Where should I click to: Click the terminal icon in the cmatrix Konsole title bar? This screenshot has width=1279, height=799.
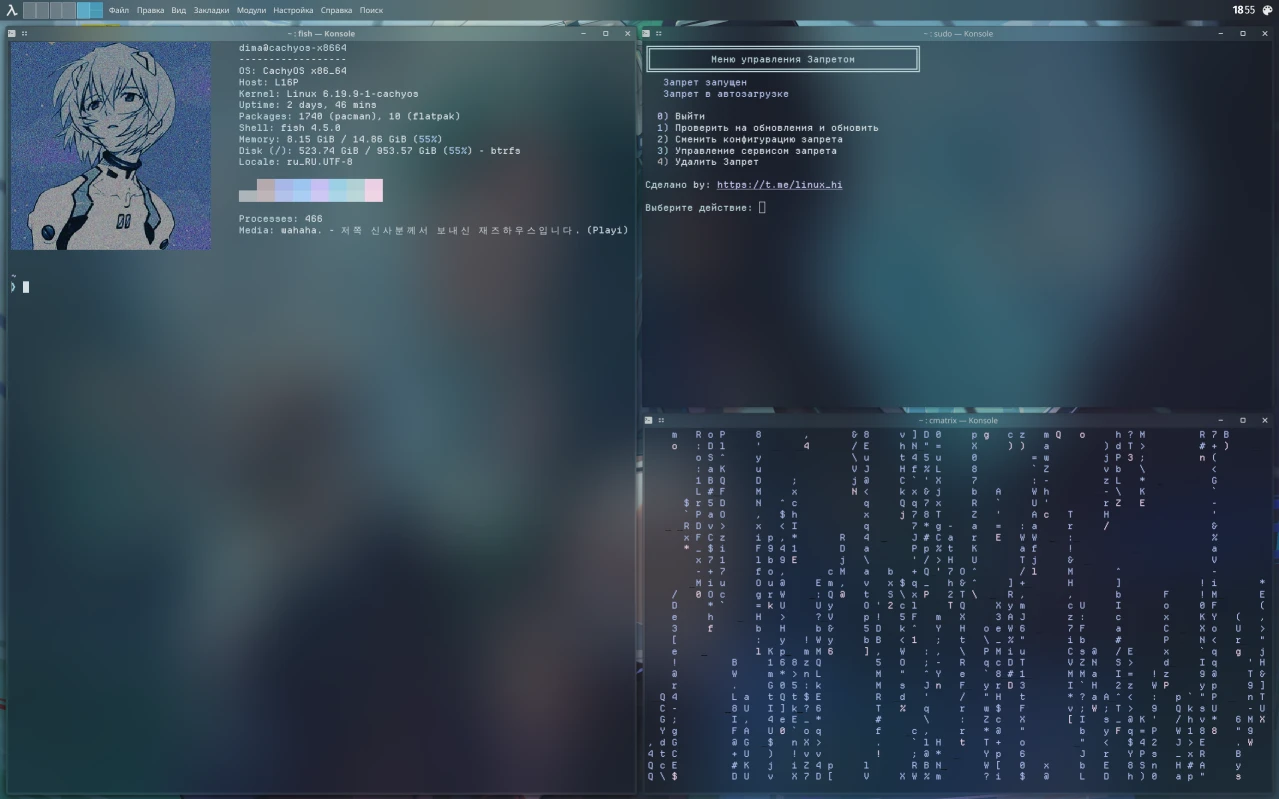pyautogui.click(x=649, y=420)
